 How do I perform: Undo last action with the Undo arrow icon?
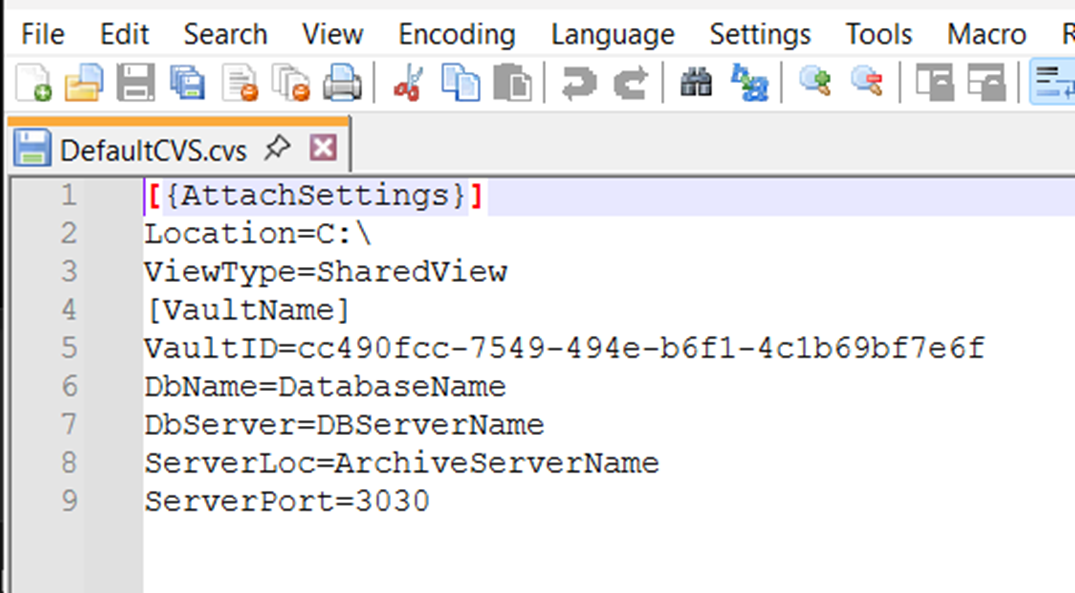(x=577, y=85)
